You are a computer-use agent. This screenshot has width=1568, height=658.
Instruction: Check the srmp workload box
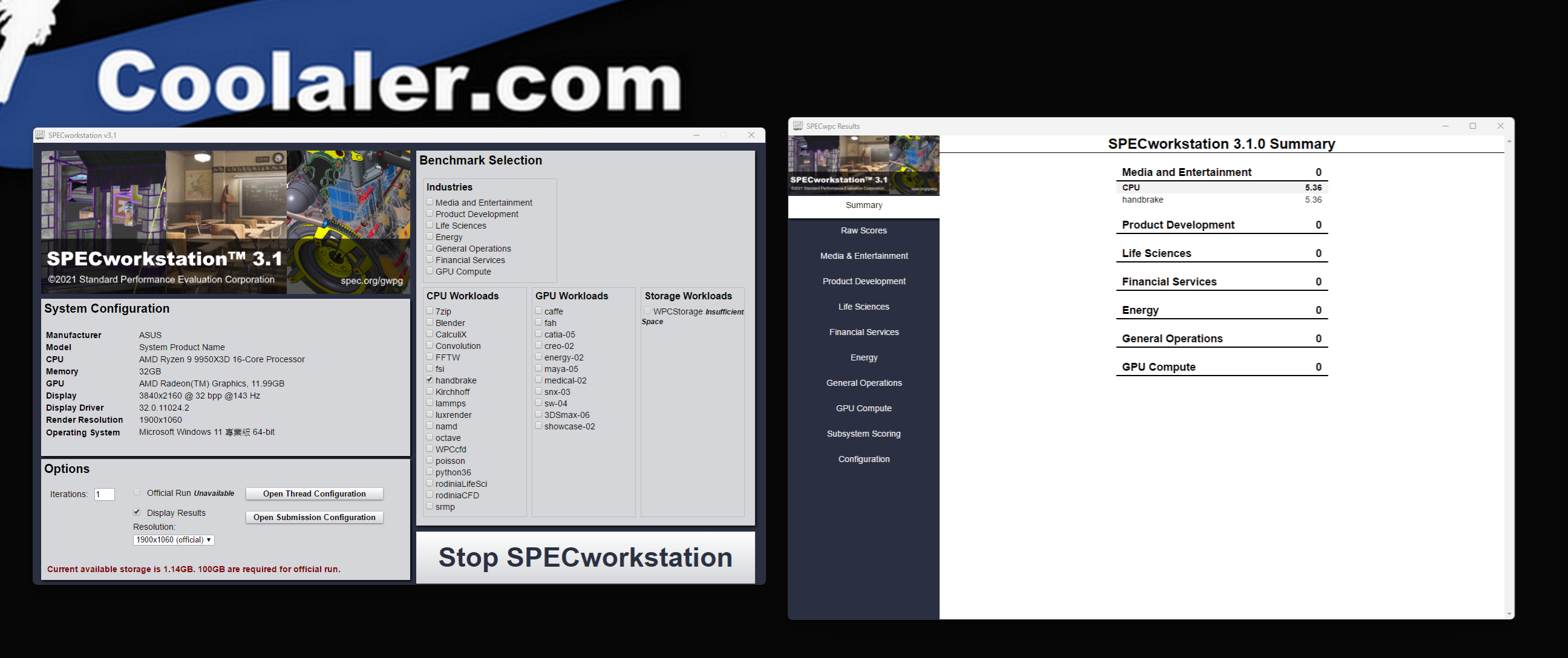pos(430,506)
